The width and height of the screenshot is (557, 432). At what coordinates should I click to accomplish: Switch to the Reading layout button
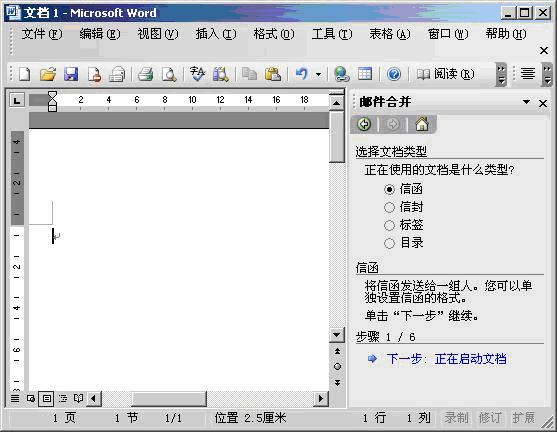click(445, 74)
